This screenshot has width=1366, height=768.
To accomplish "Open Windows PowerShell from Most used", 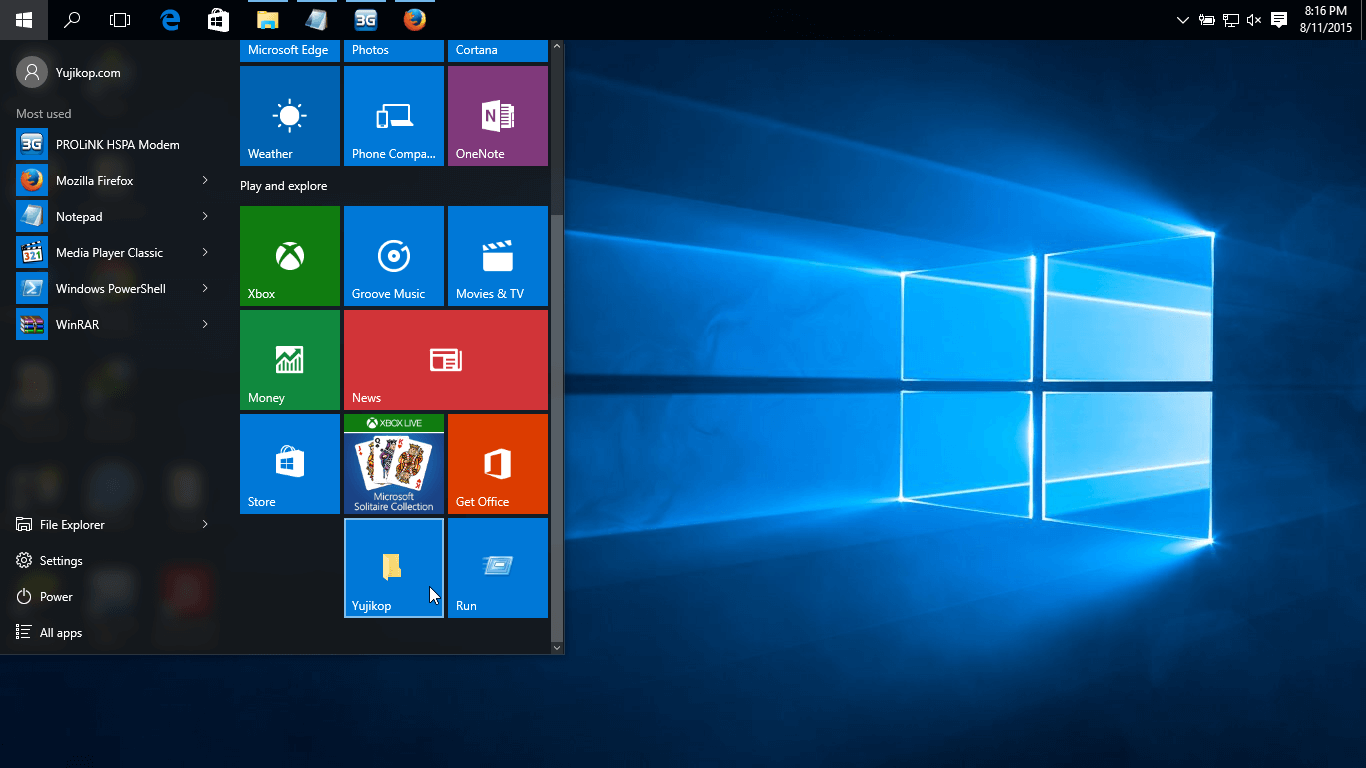I will coord(115,289).
